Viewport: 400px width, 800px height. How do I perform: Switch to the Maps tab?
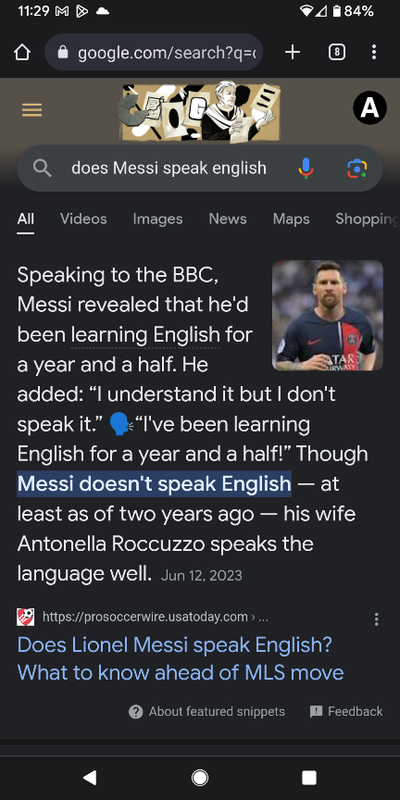(x=291, y=219)
